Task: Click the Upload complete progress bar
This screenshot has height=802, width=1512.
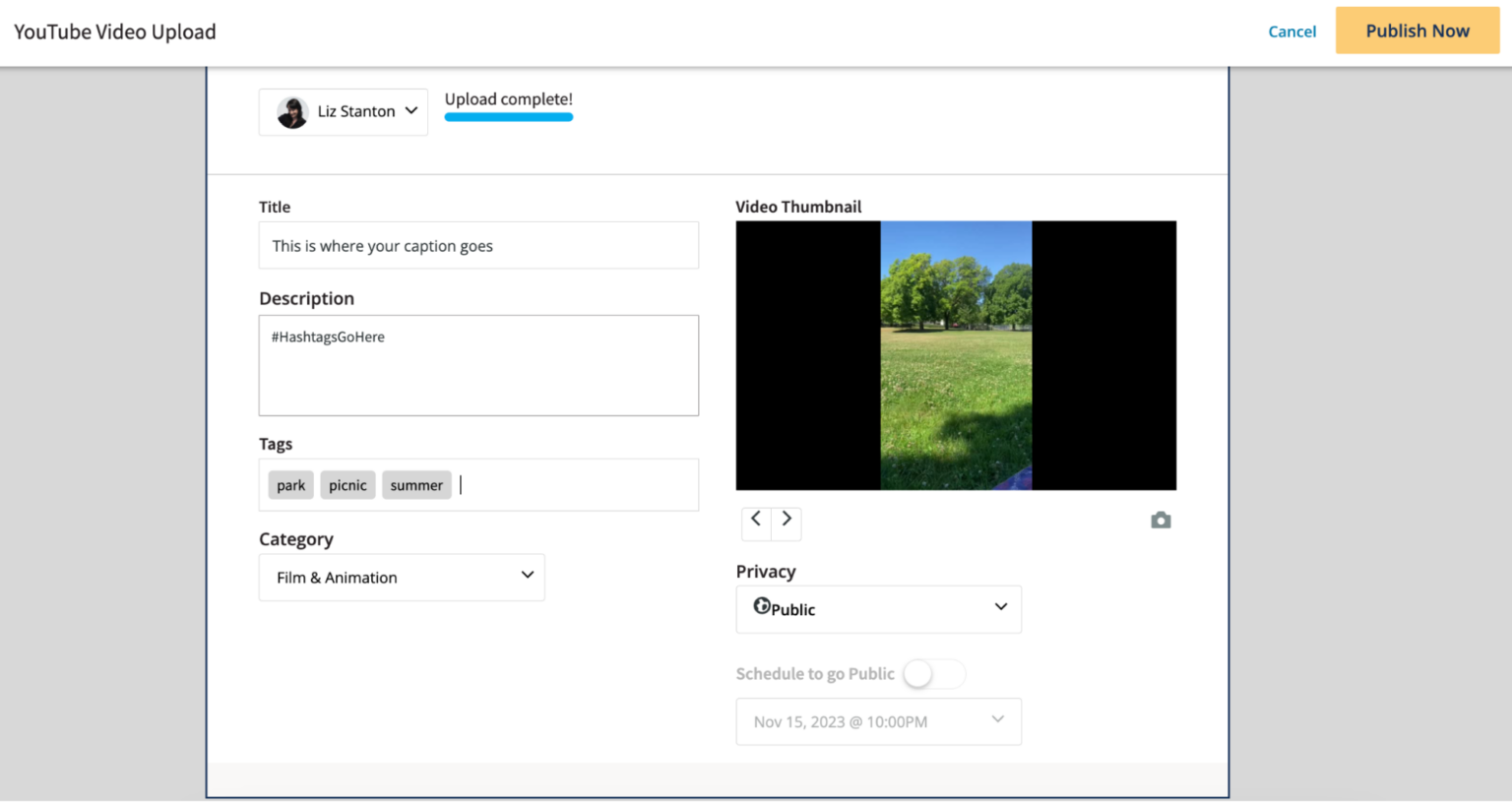Action: [508, 115]
